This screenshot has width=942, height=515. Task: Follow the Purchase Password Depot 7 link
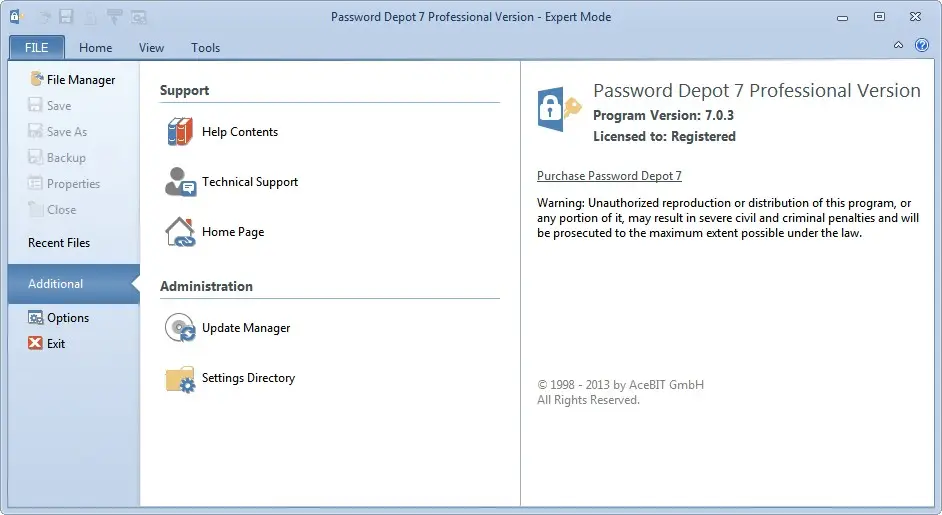pyautogui.click(x=609, y=175)
